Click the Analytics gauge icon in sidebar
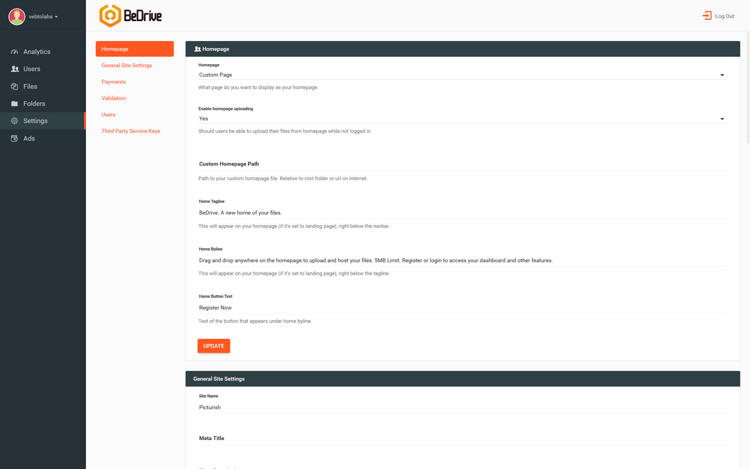 pyautogui.click(x=14, y=52)
